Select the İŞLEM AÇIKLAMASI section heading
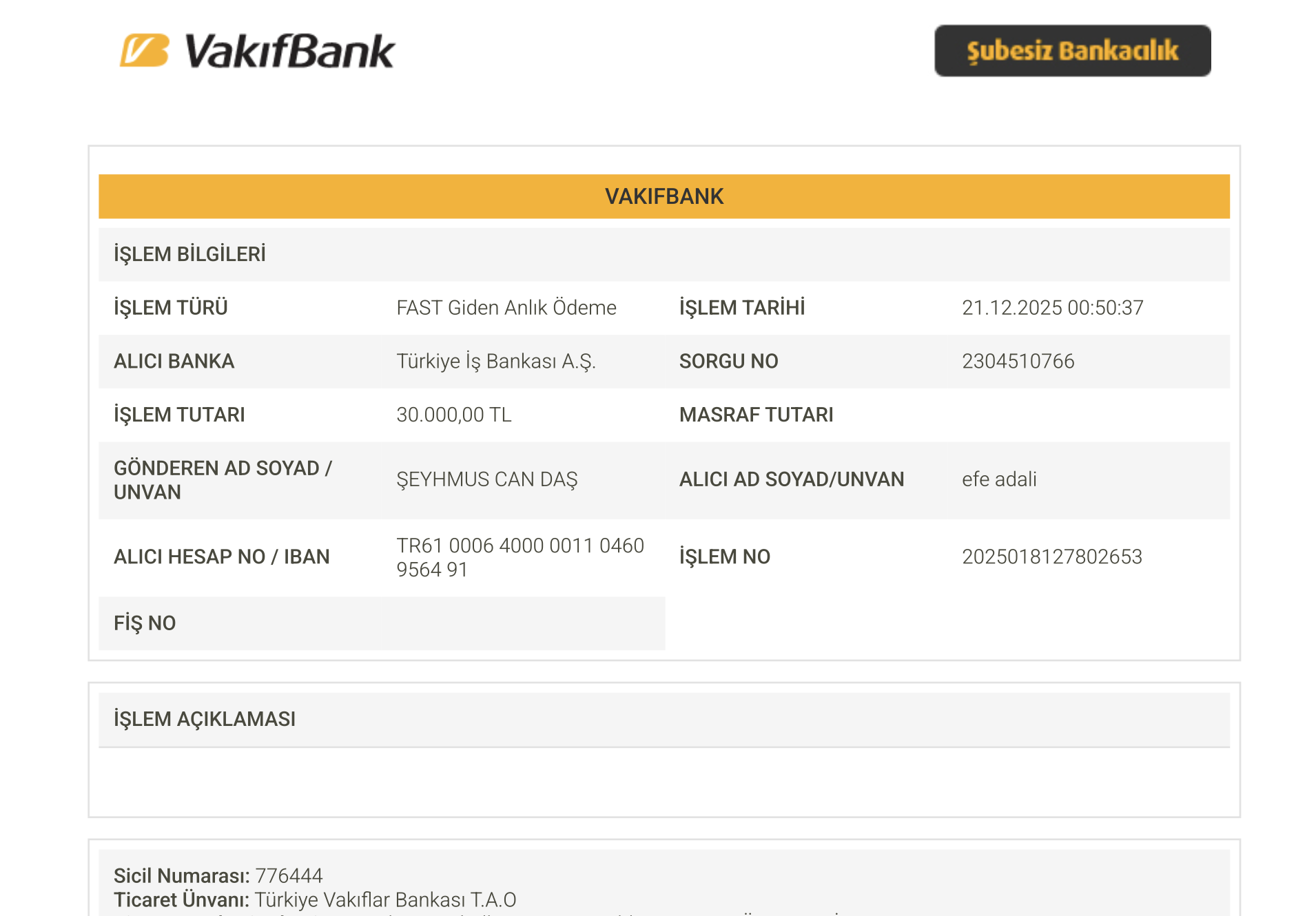The image size is (1316, 916). (205, 719)
